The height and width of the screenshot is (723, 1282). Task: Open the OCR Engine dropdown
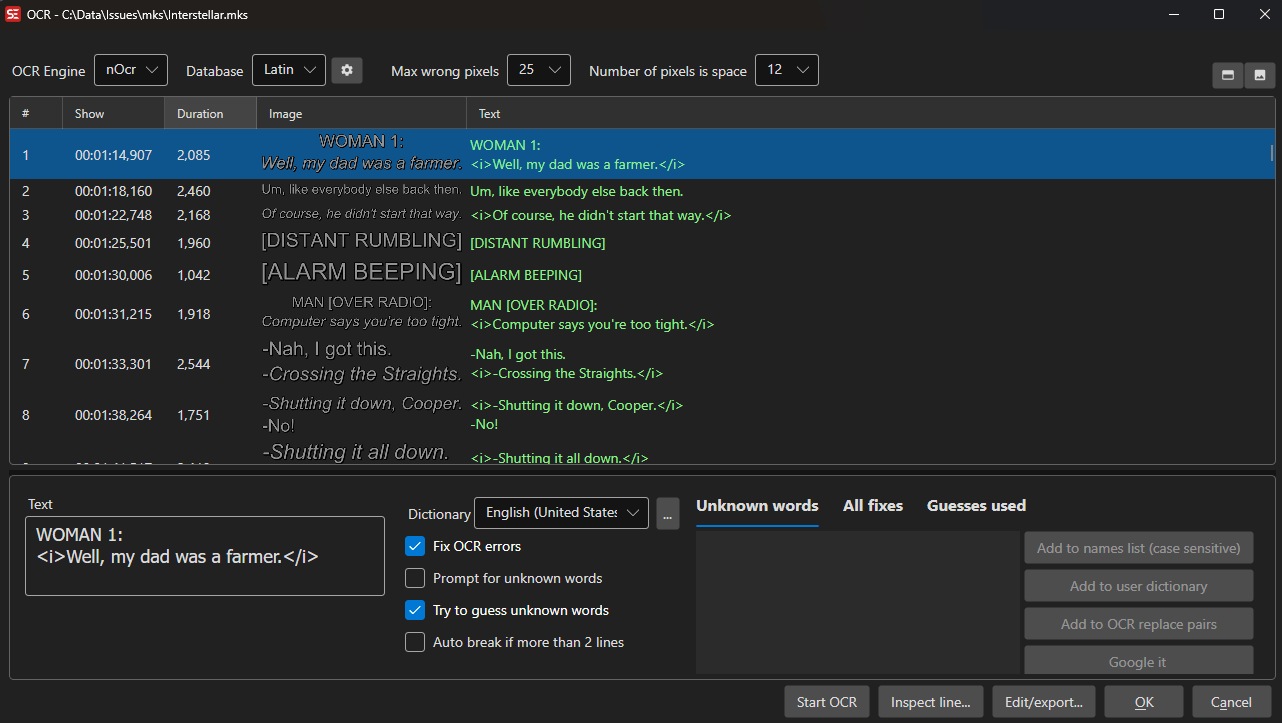(x=131, y=70)
